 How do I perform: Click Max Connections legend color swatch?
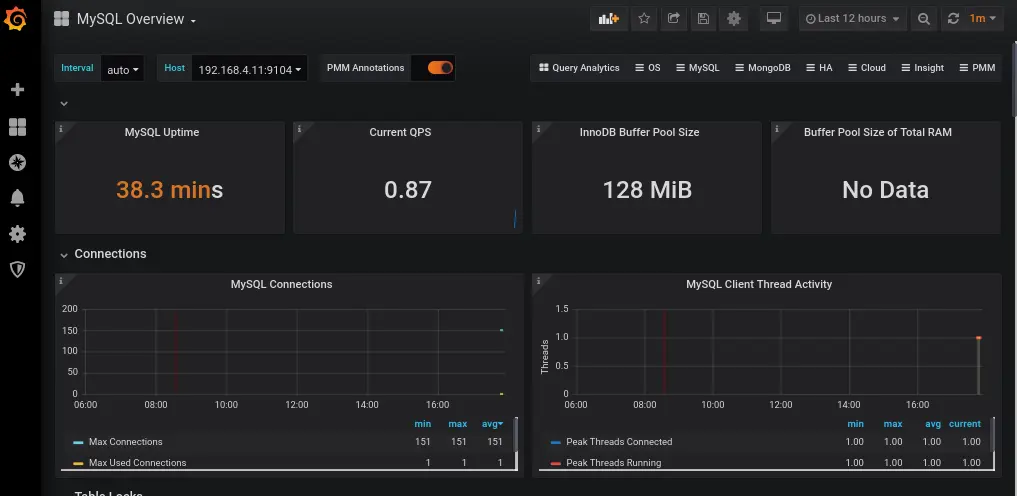click(78, 443)
